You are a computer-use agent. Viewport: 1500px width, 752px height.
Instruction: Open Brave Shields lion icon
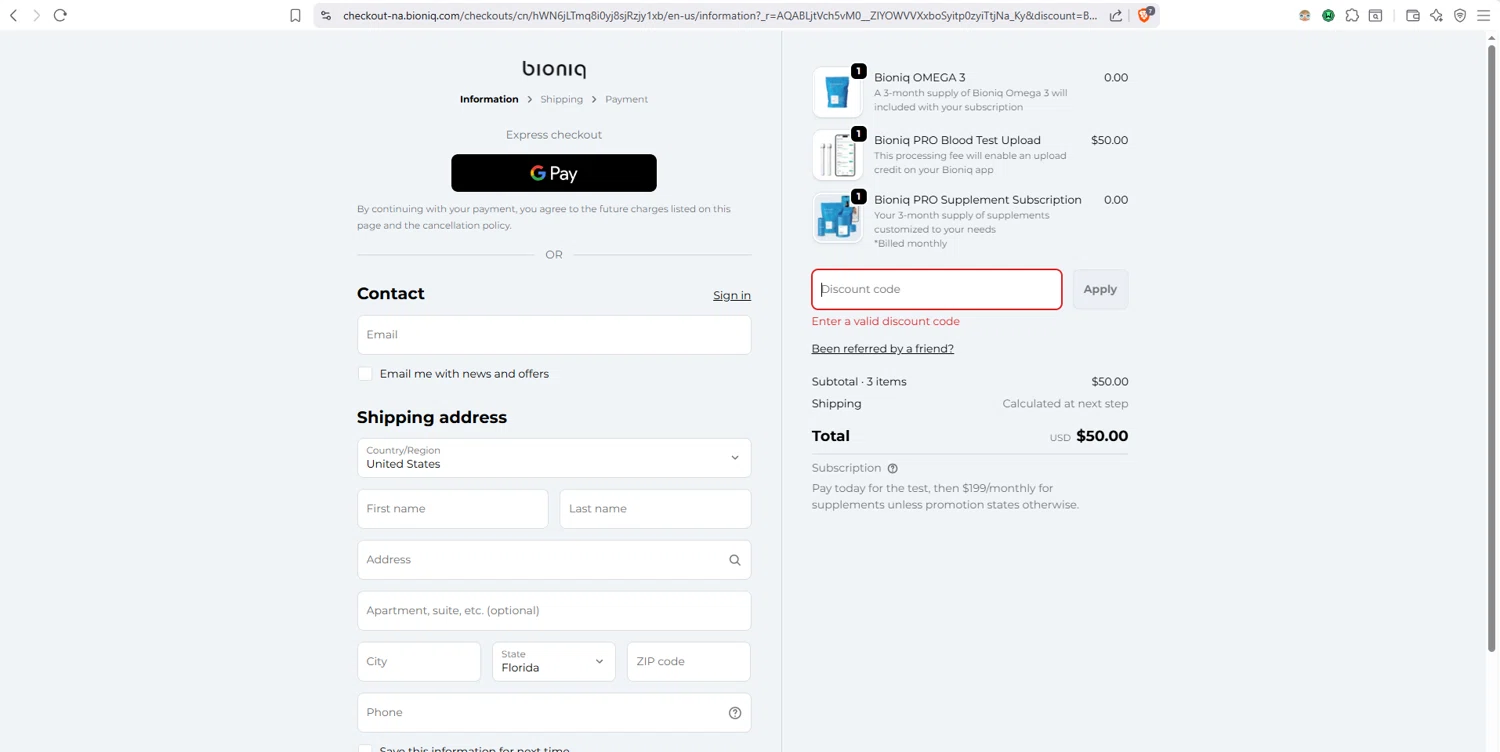(x=1146, y=14)
